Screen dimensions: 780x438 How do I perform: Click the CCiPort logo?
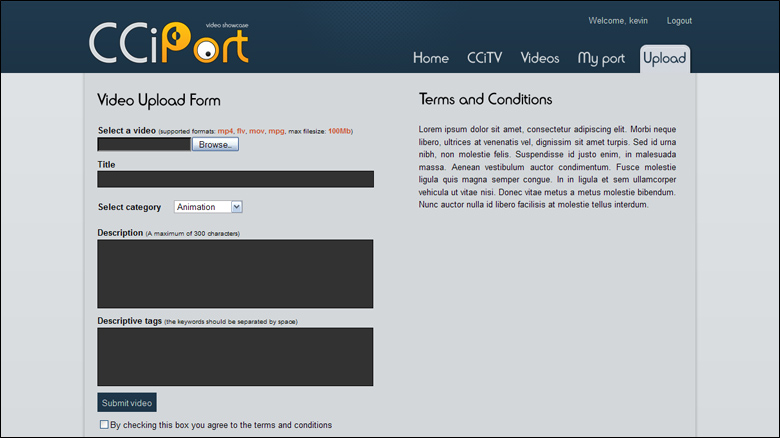(x=168, y=42)
